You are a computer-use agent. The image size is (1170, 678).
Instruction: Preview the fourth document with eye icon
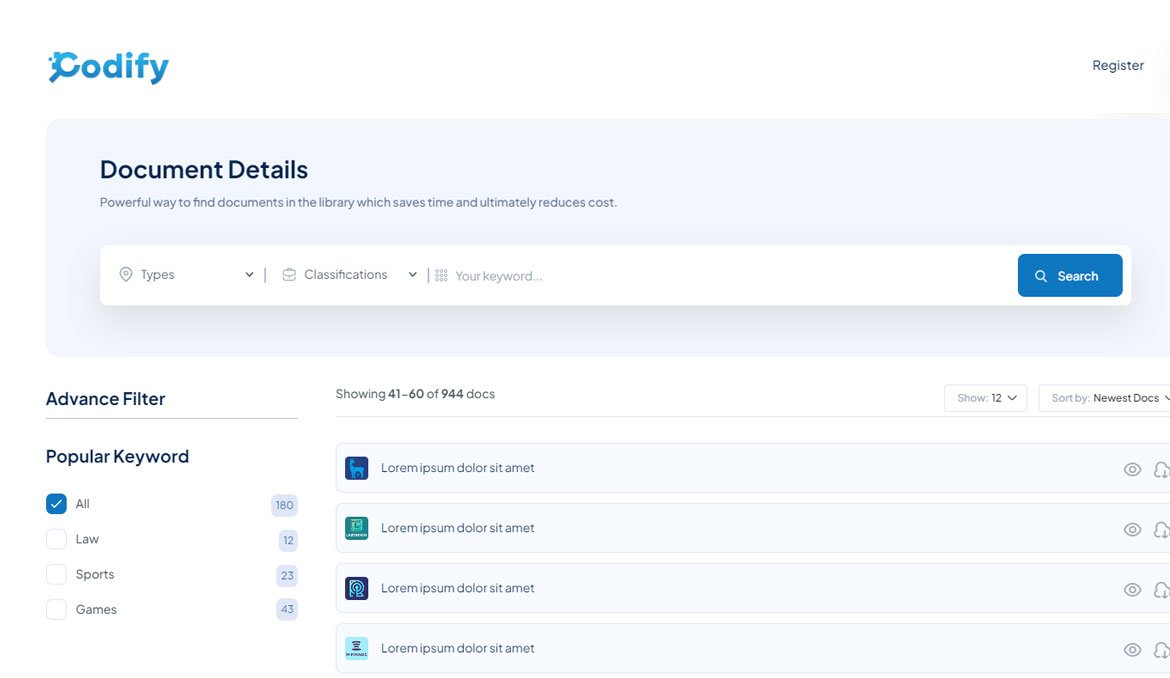[1132, 650]
